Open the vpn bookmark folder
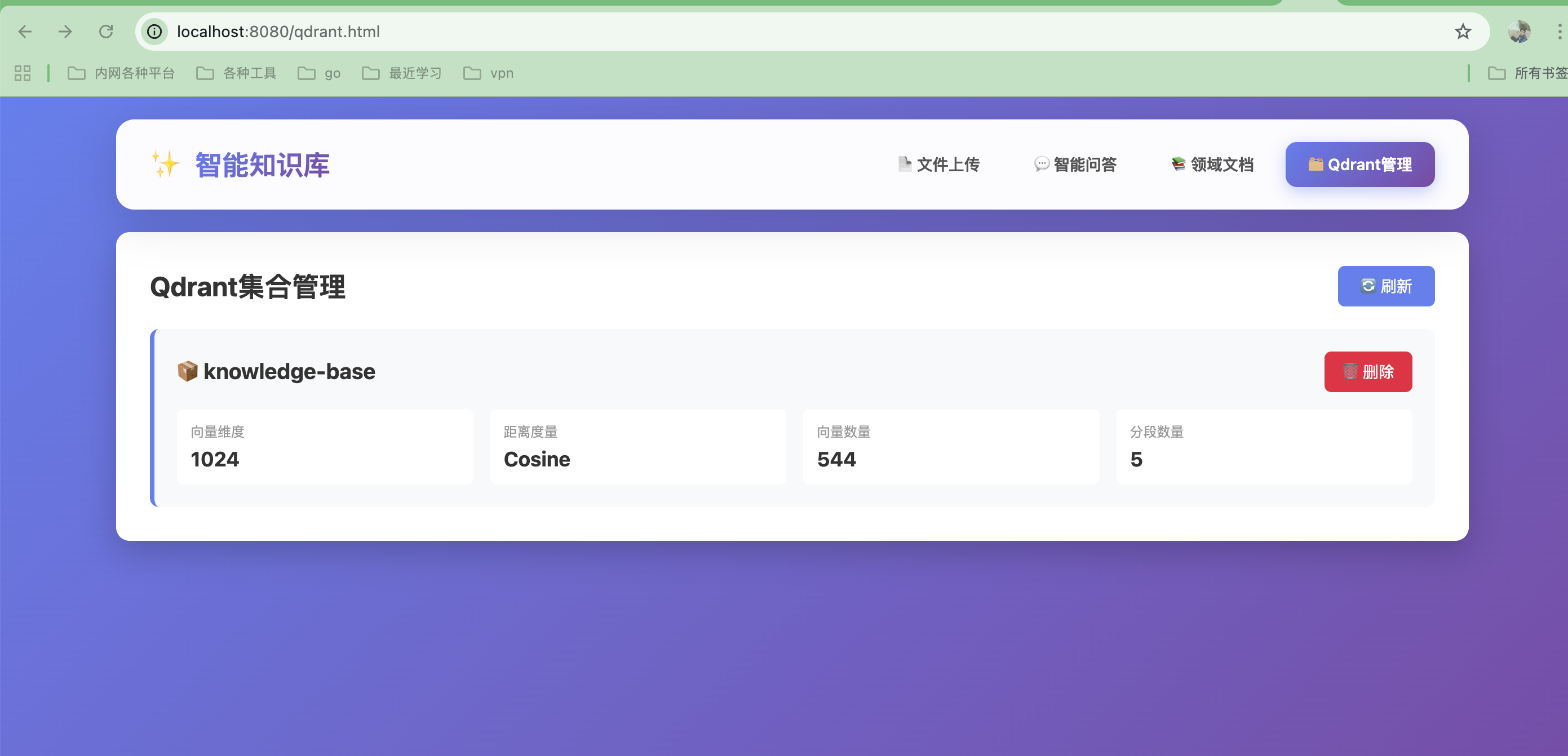1568x756 pixels. click(x=489, y=73)
